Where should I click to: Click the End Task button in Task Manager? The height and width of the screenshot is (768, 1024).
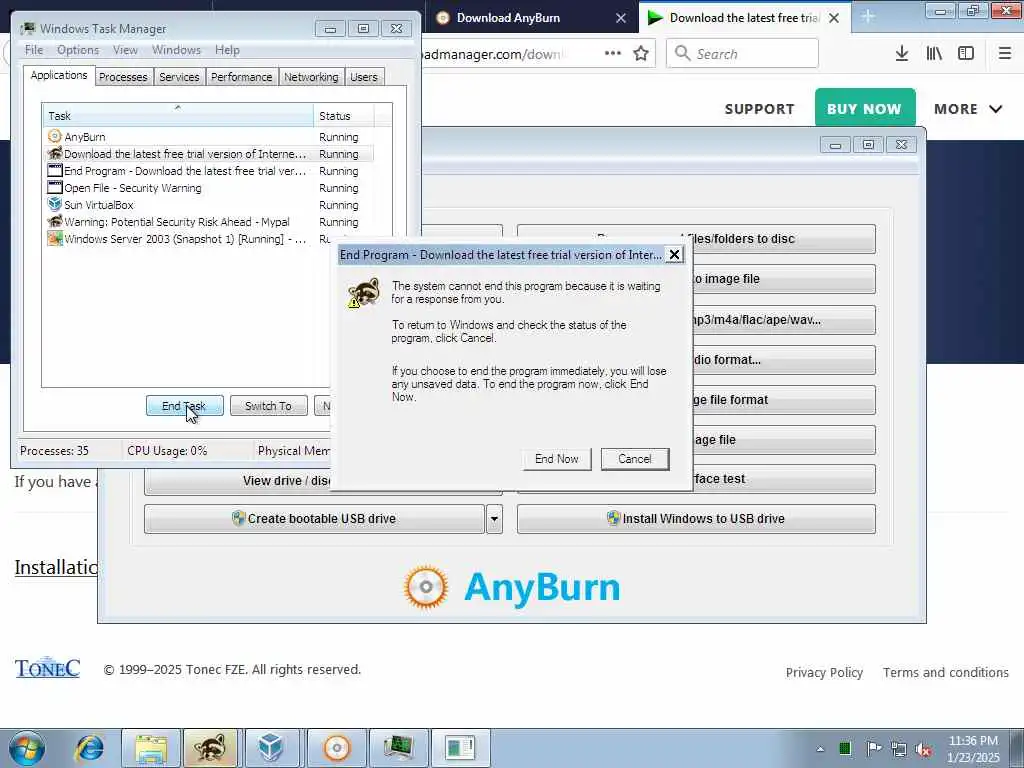point(185,406)
